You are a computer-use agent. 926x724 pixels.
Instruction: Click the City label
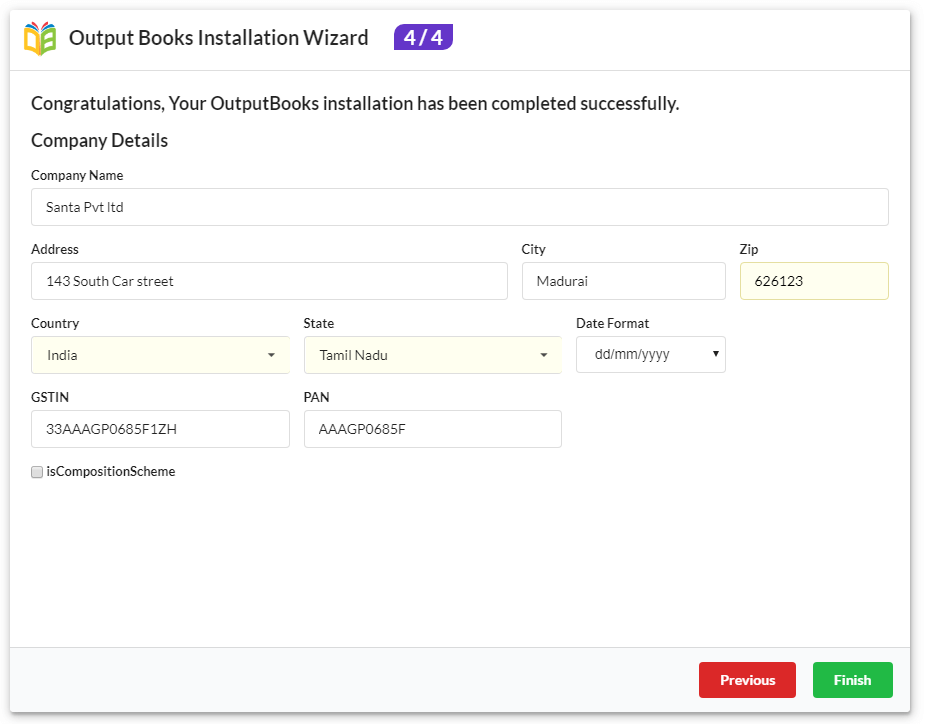click(x=533, y=249)
